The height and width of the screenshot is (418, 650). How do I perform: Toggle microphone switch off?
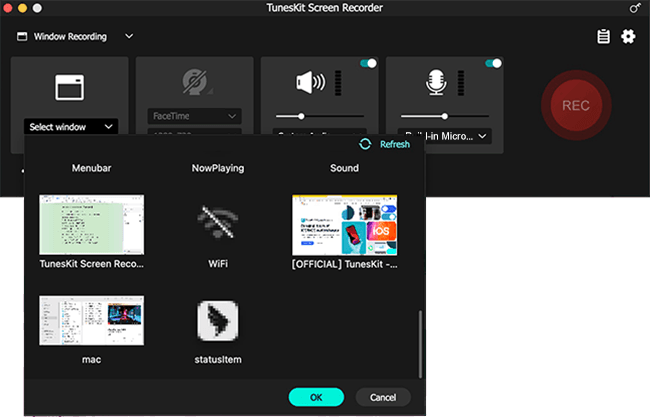point(493,63)
